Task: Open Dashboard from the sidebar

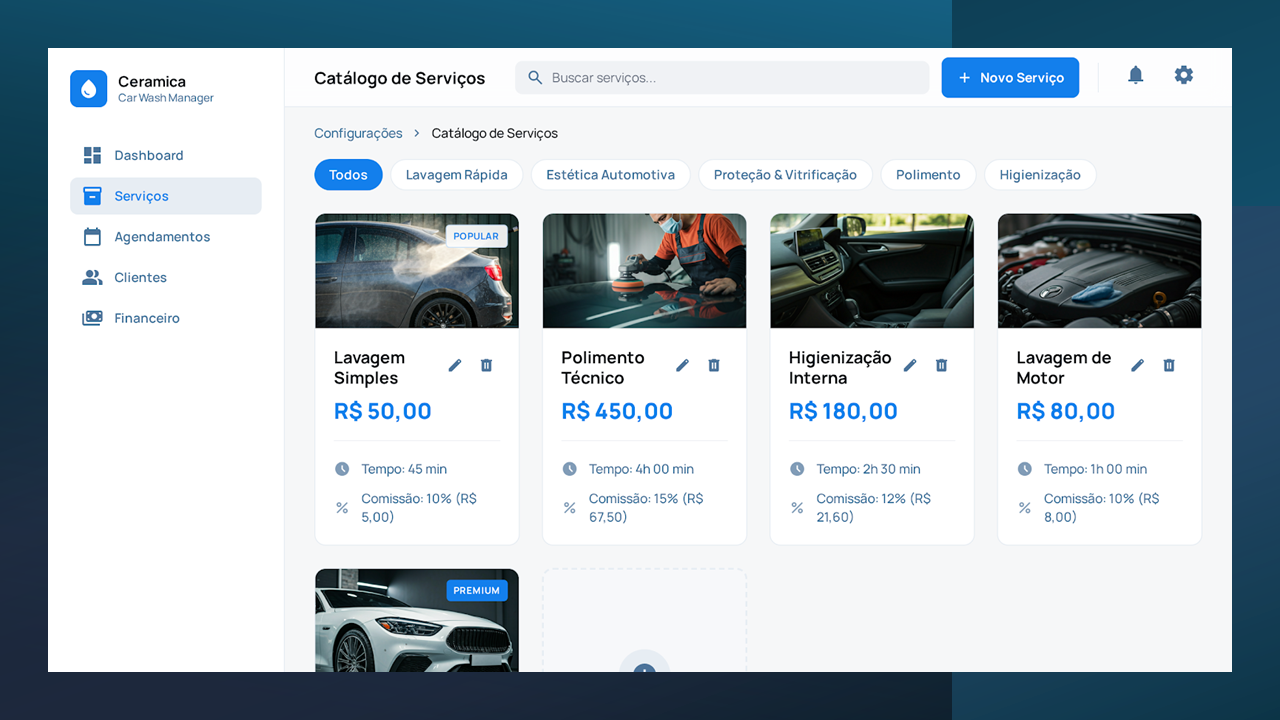Action: [148, 155]
